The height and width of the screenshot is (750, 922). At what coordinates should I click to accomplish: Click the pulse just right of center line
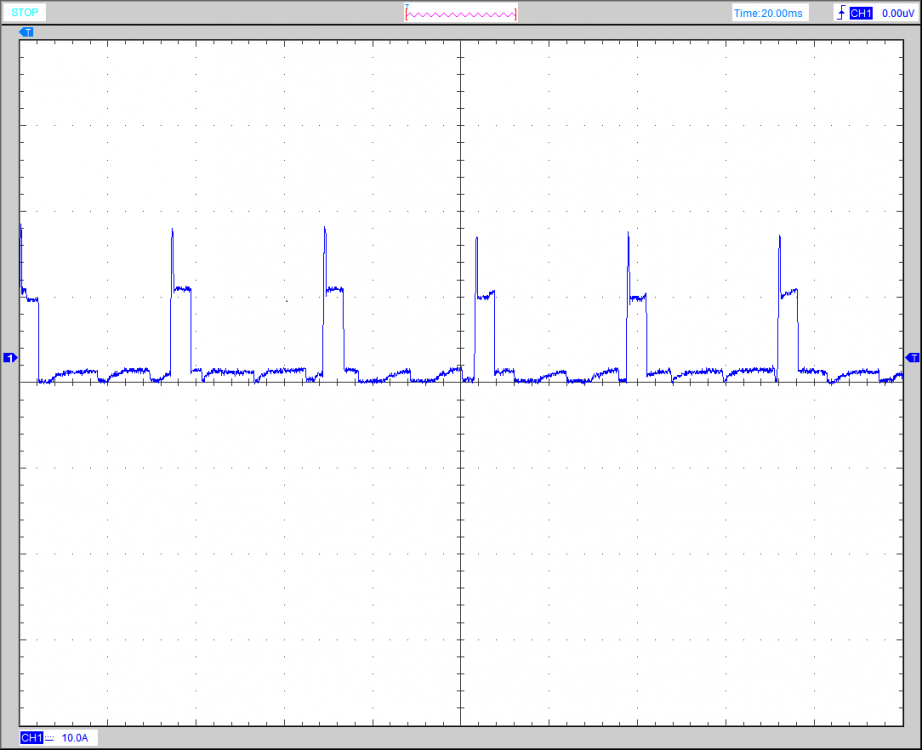click(476, 240)
